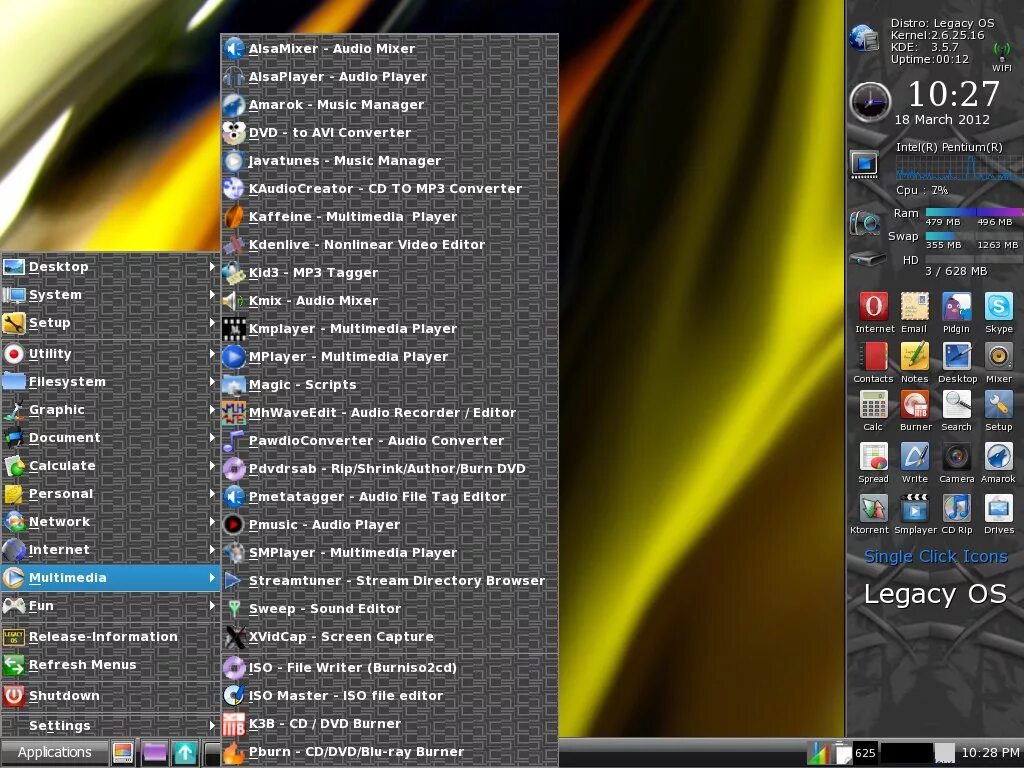Open the Setup wrench sidebar icon
This screenshot has height=768, width=1024.
click(999, 405)
